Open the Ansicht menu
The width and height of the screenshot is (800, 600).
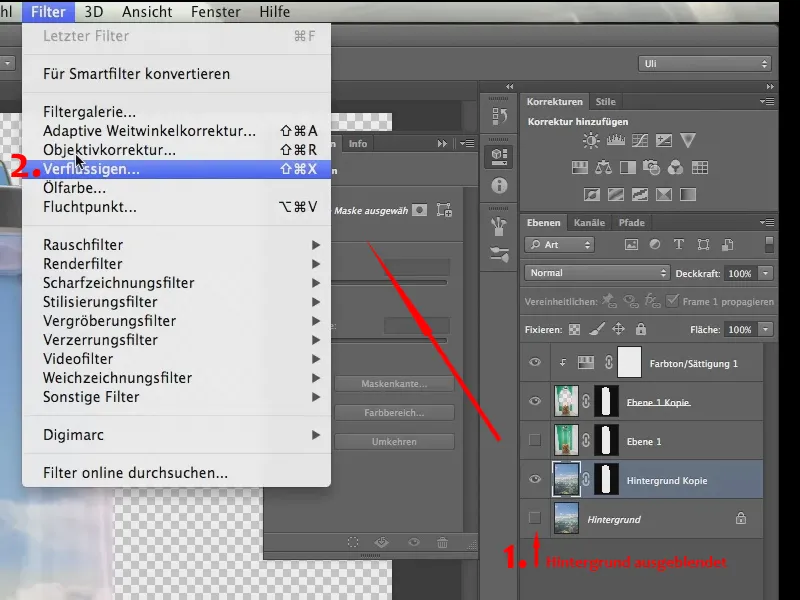147,11
